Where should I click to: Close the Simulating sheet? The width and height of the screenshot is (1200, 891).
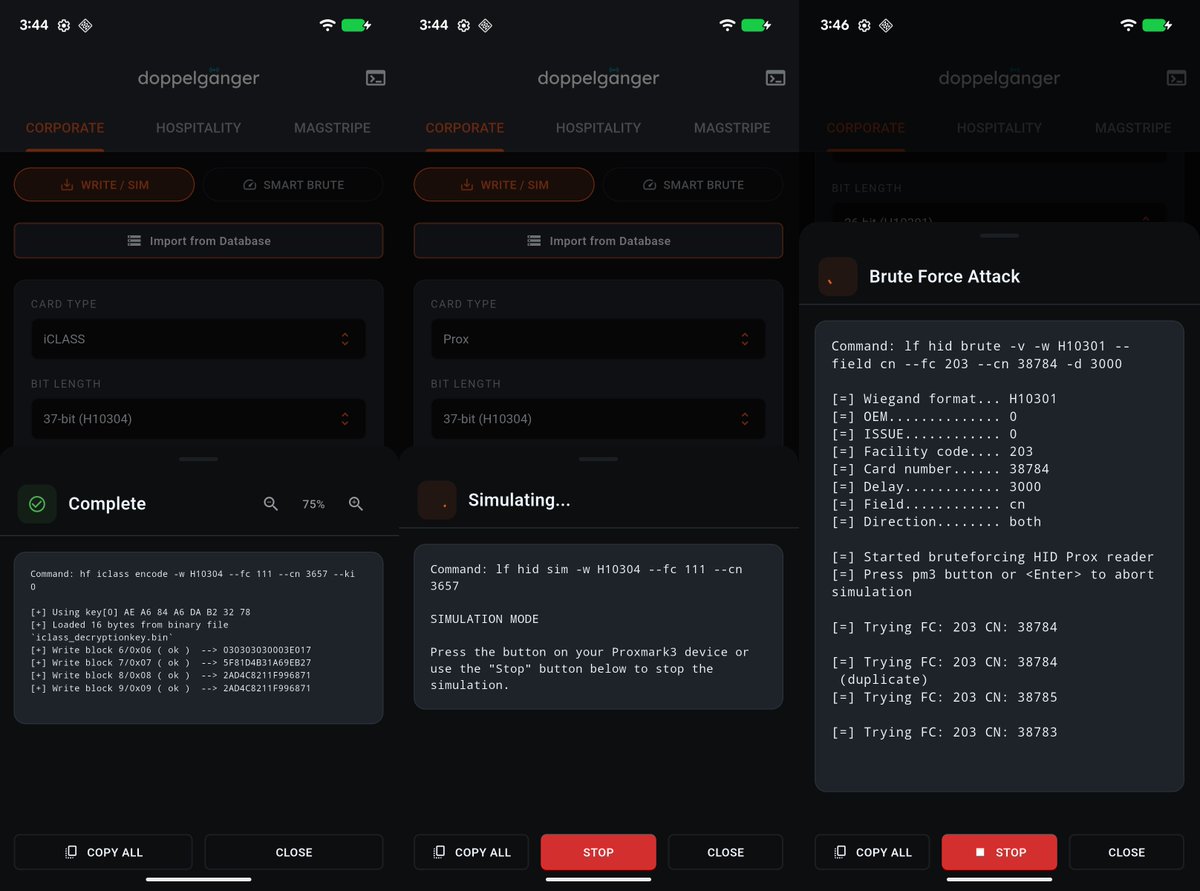coord(725,852)
